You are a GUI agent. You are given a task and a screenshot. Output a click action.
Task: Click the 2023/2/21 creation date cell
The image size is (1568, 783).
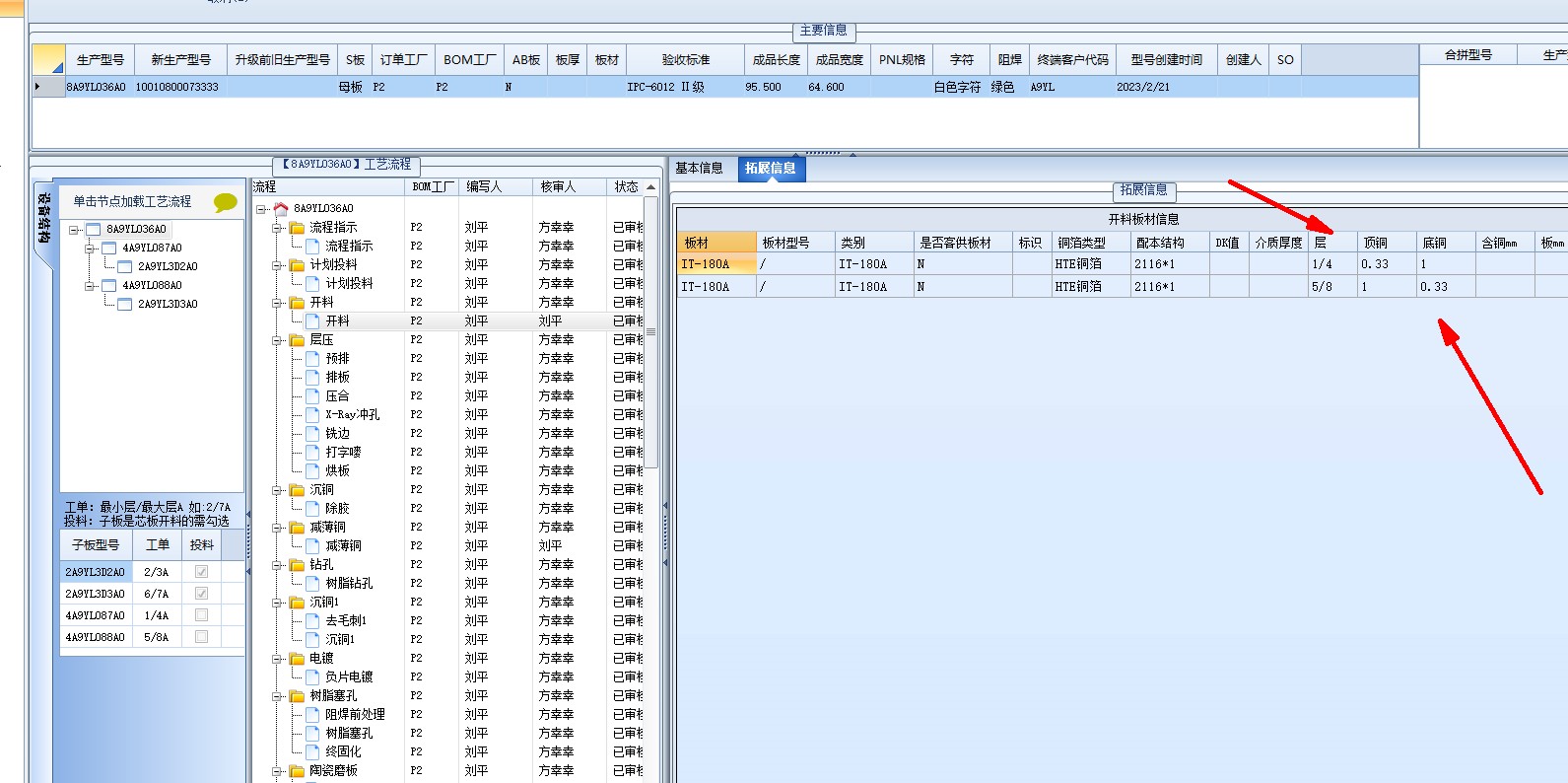coord(1165,87)
